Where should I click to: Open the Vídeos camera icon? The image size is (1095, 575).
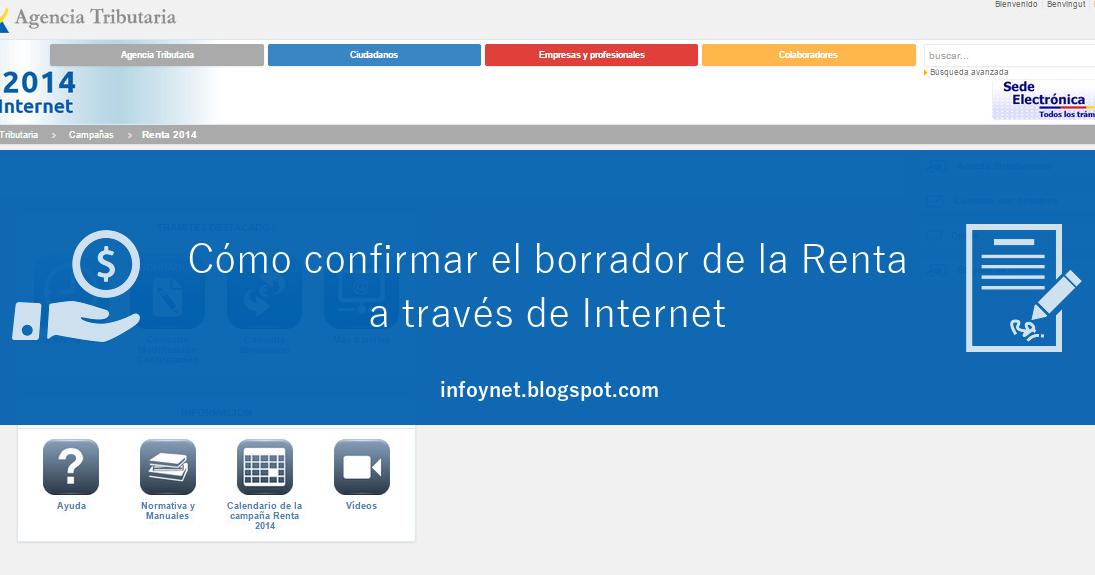pos(362,467)
